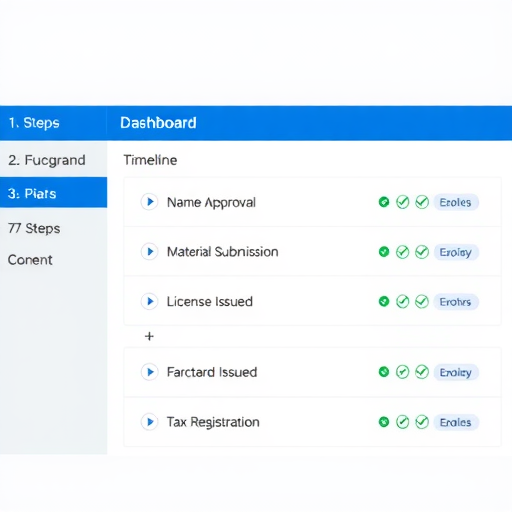Toggle second outlined checkmark in Farctard Issued row

tap(422, 372)
